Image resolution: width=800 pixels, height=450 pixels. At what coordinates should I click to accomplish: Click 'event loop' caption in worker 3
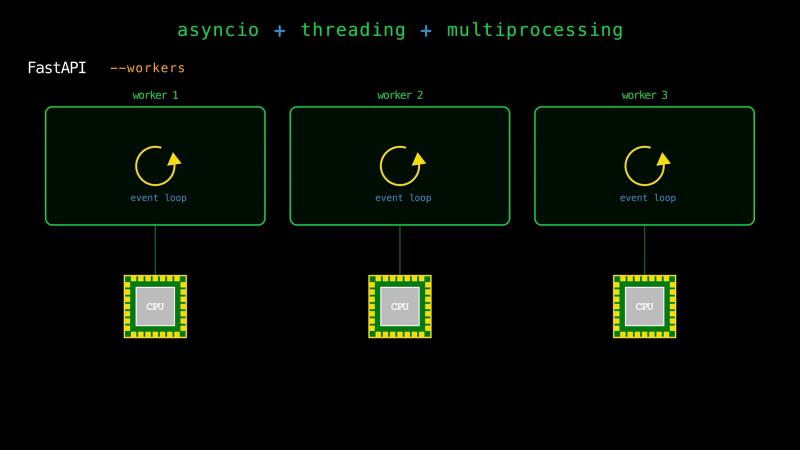[647, 198]
